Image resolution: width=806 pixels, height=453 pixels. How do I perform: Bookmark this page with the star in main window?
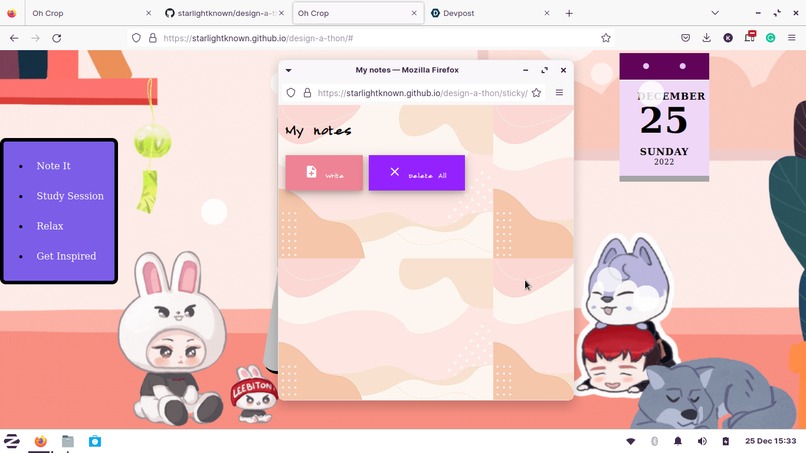606,38
